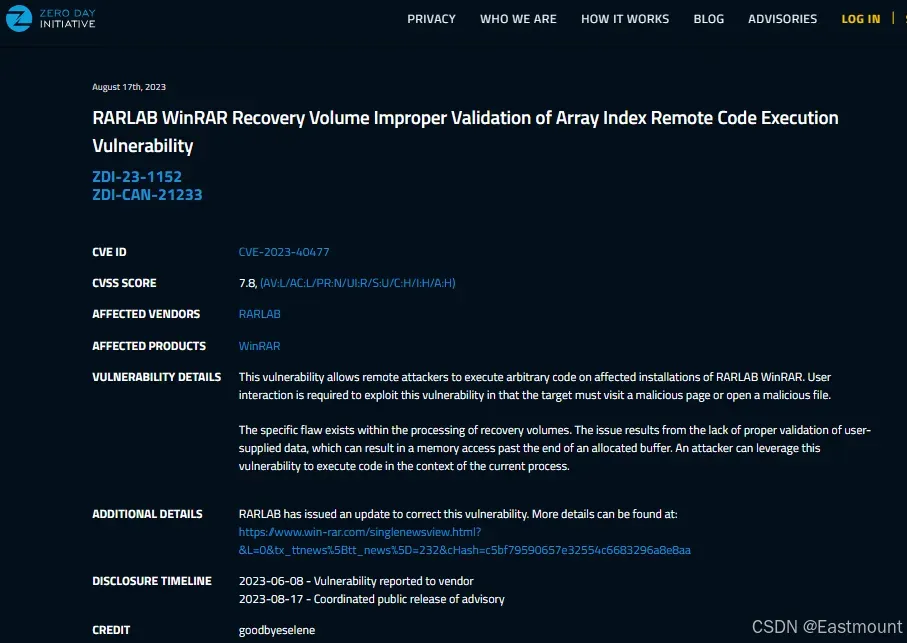Click the August 17th, 2023 date
The width and height of the screenshot is (907, 643).
click(x=129, y=87)
